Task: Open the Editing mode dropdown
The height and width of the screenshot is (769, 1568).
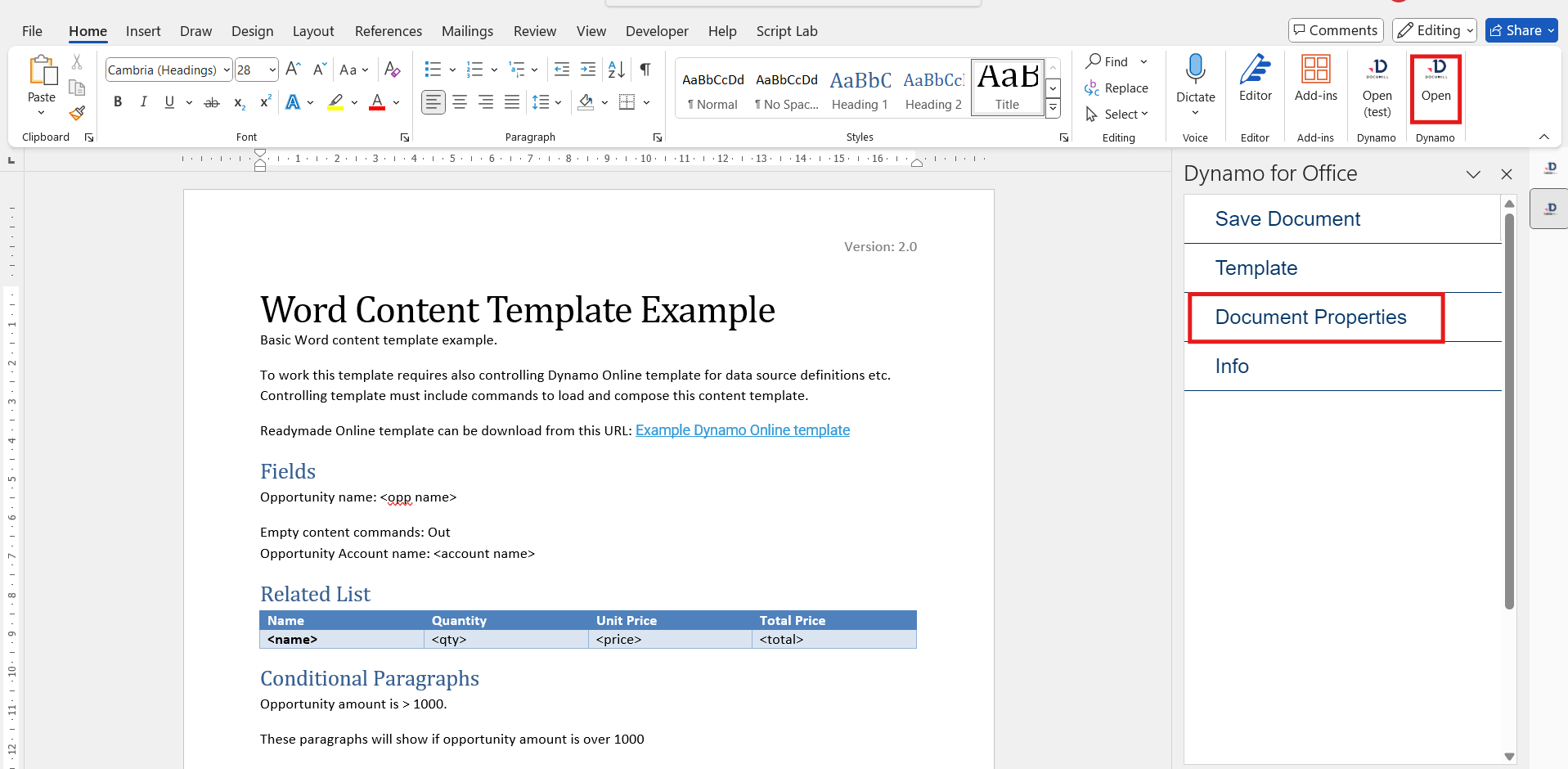Action: (x=1434, y=30)
